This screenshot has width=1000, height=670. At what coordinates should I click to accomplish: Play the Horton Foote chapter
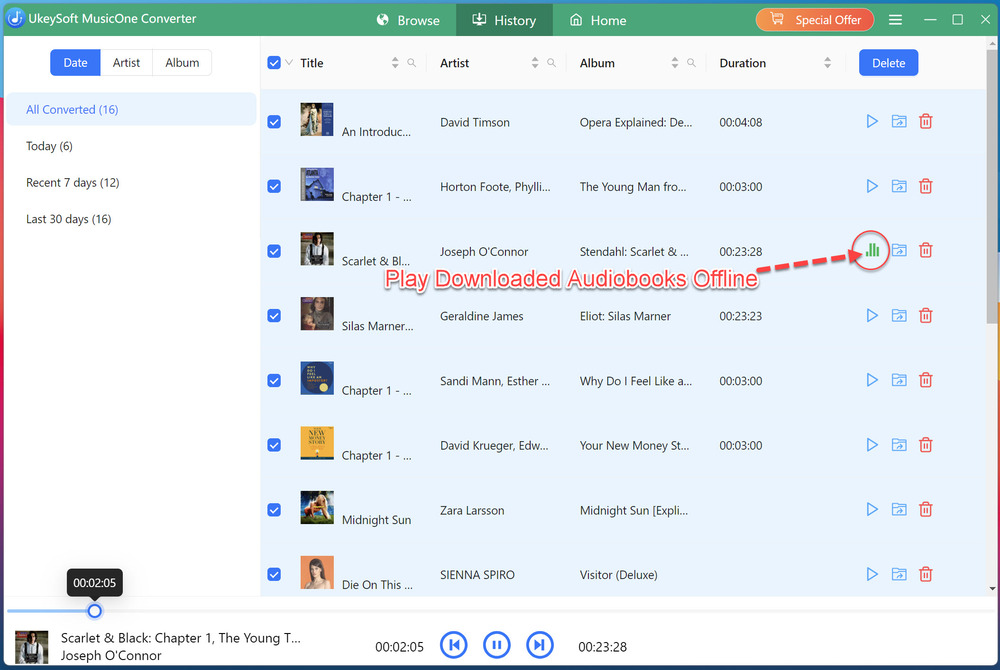tap(872, 186)
